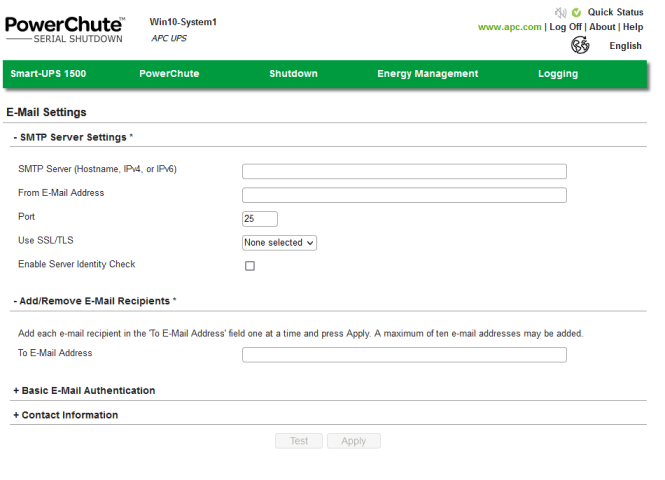
Task: Click the E-Mail Settings page heading
Action: 46,112
